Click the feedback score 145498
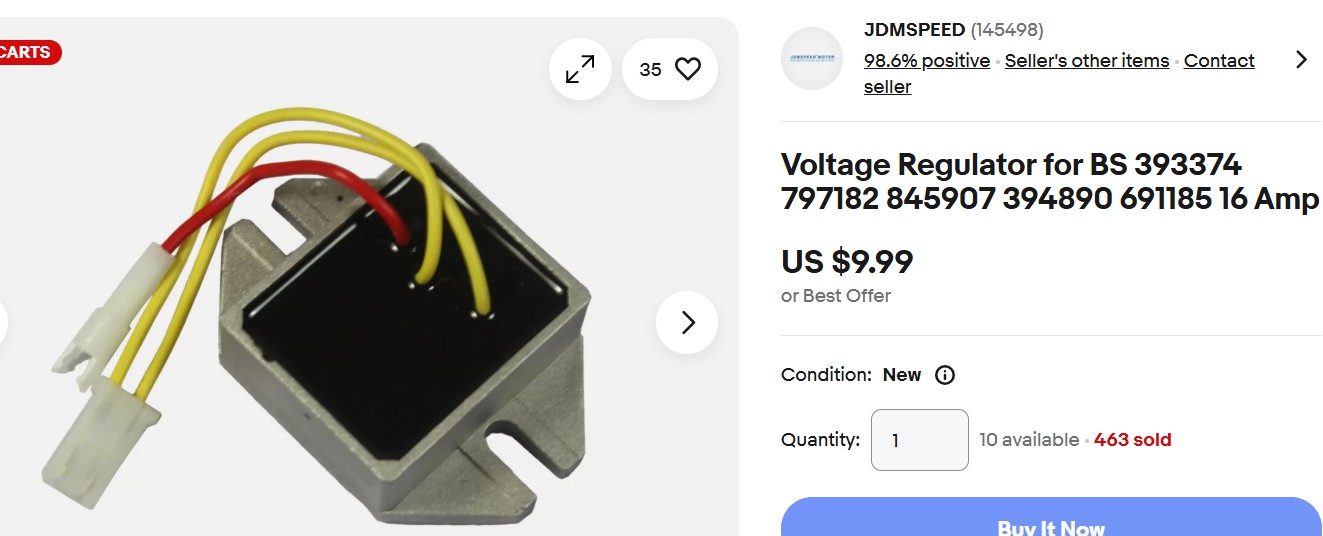Screen dimensions: 1323x536 (1007, 30)
